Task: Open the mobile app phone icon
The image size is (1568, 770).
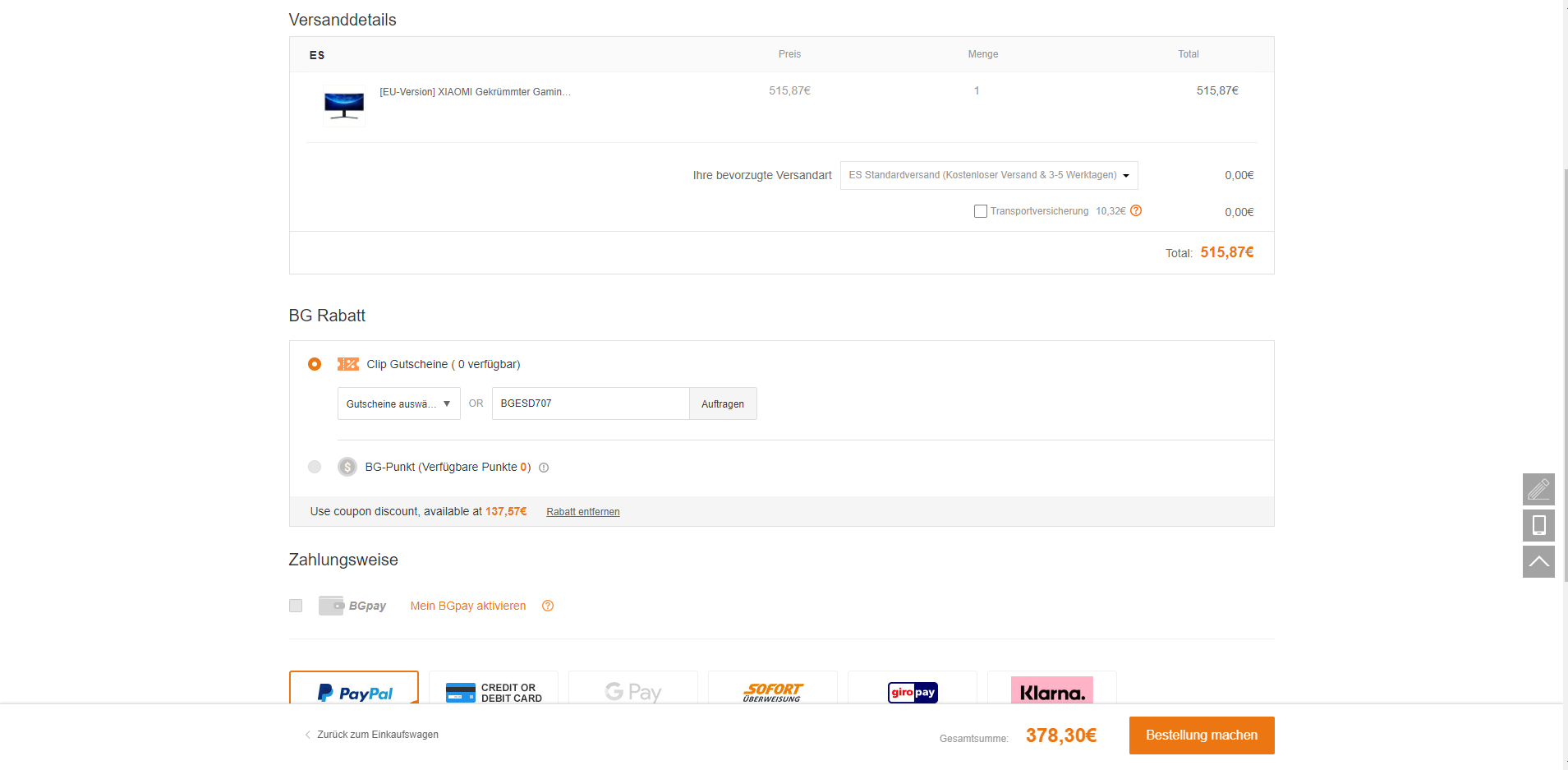Action: click(1538, 525)
